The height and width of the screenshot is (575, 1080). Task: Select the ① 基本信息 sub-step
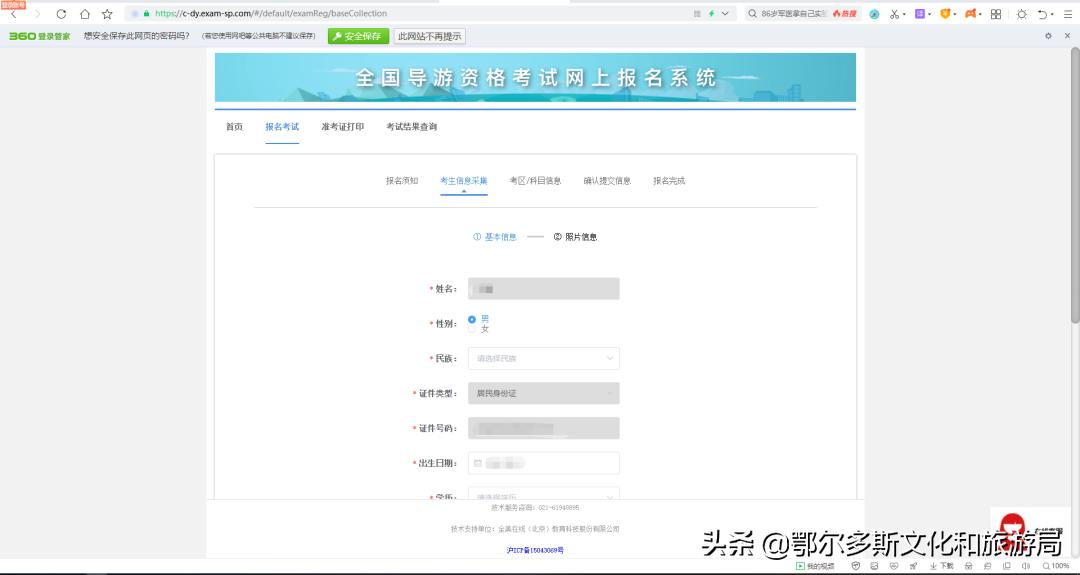coord(495,237)
